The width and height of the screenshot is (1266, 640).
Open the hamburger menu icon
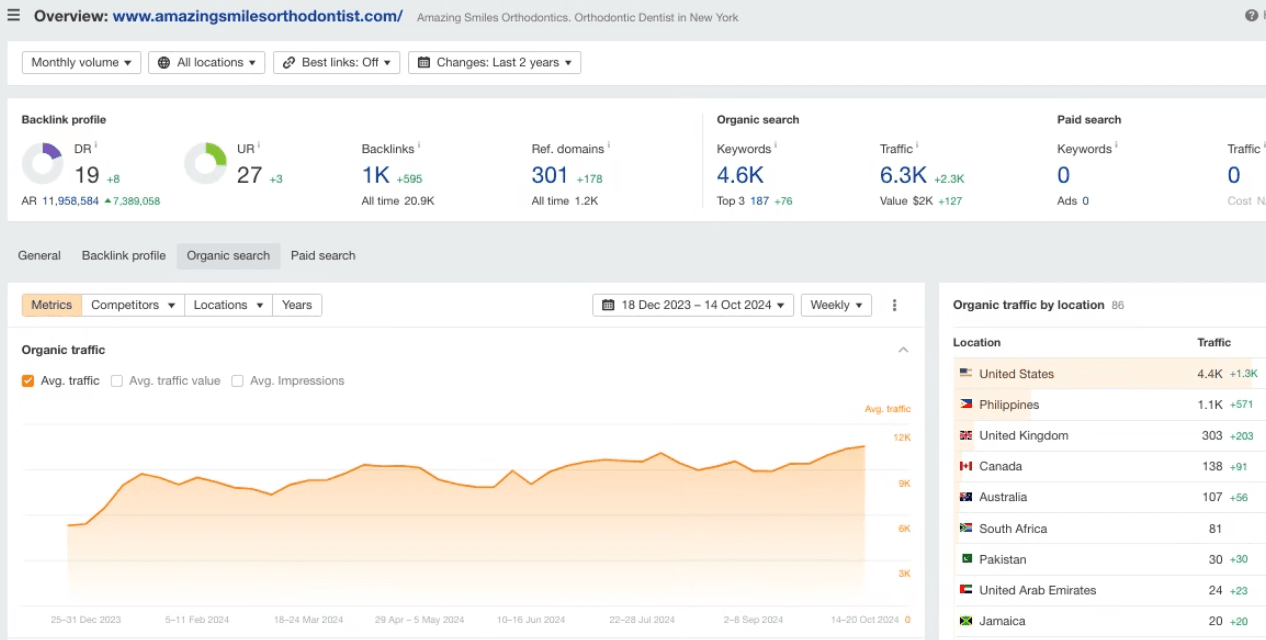pos(14,15)
